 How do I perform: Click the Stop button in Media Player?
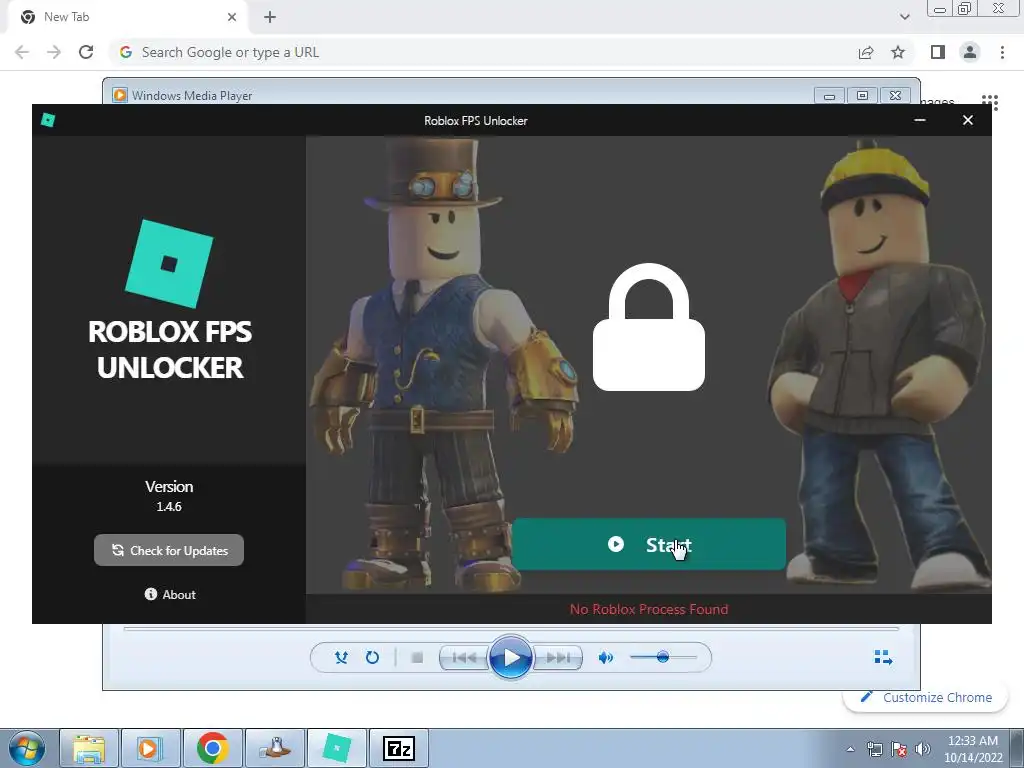(x=417, y=658)
